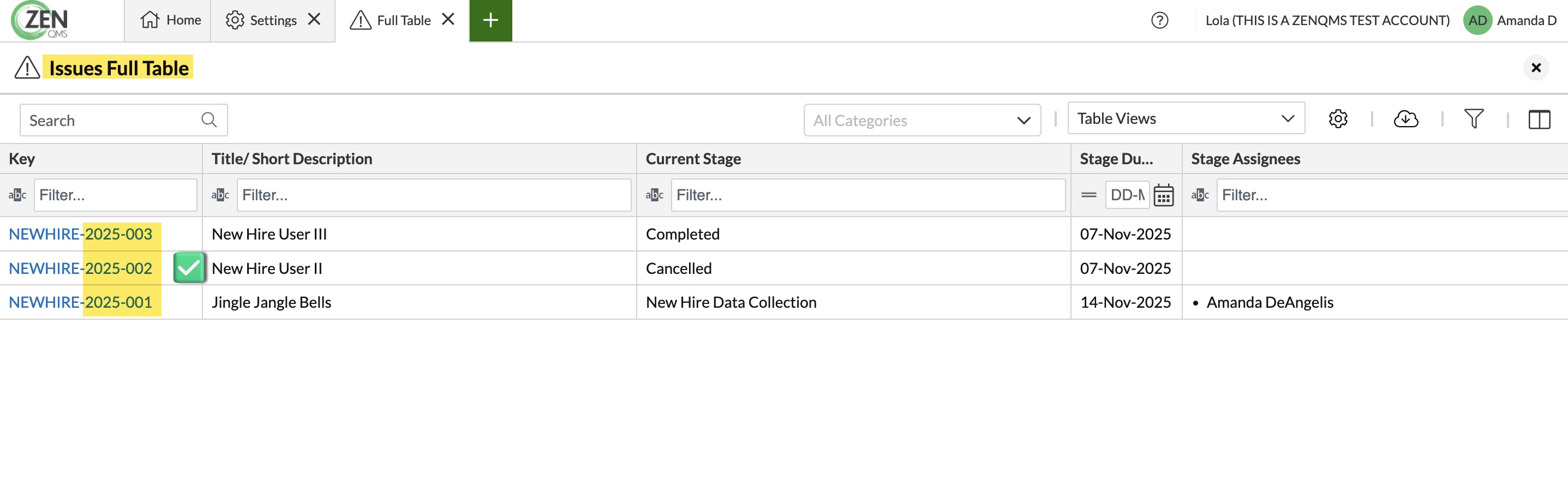Toggle the filter funnel icon
1568x502 pixels.
pyautogui.click(x=1474, y=118)
